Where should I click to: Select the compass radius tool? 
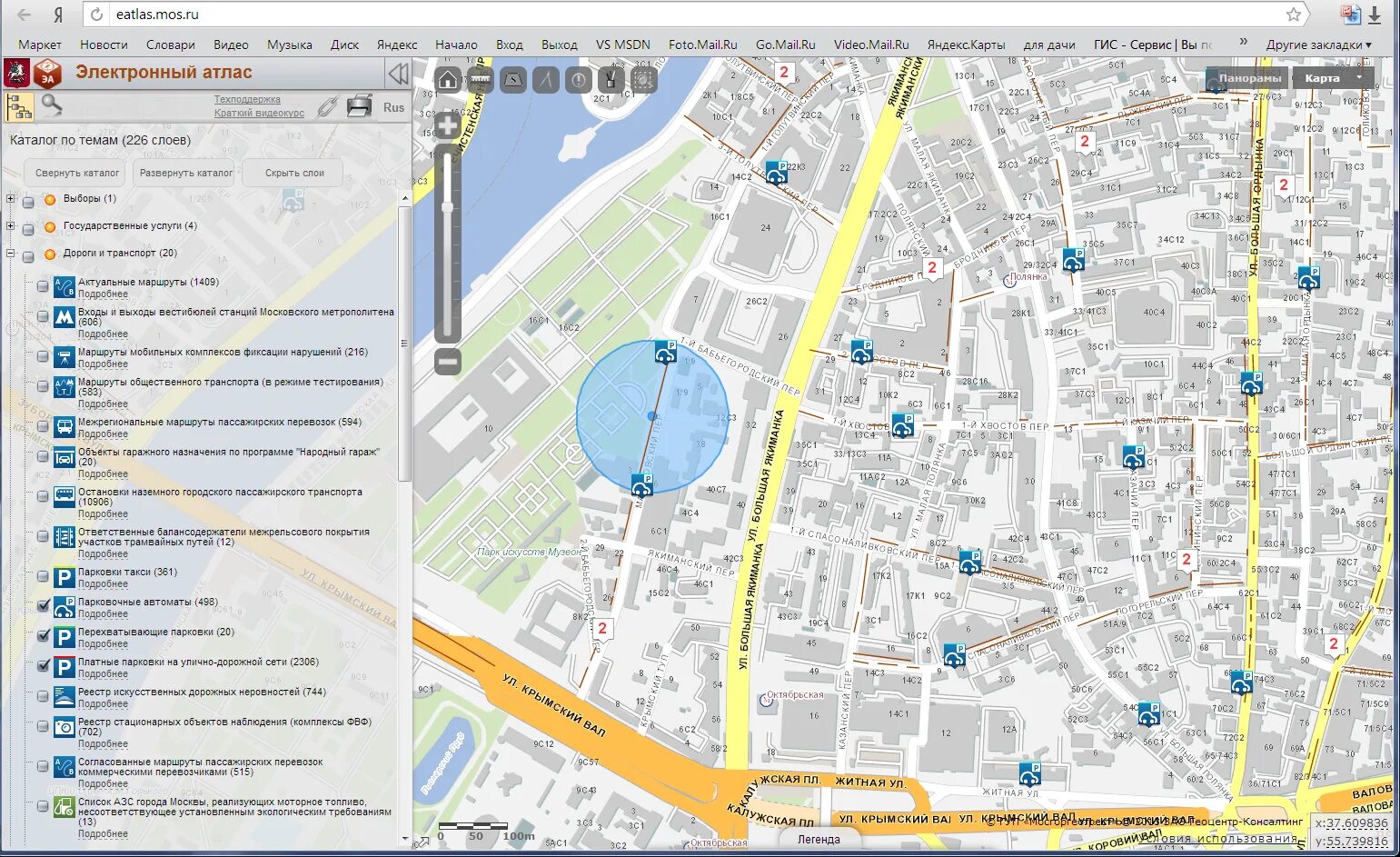point(546,80)
